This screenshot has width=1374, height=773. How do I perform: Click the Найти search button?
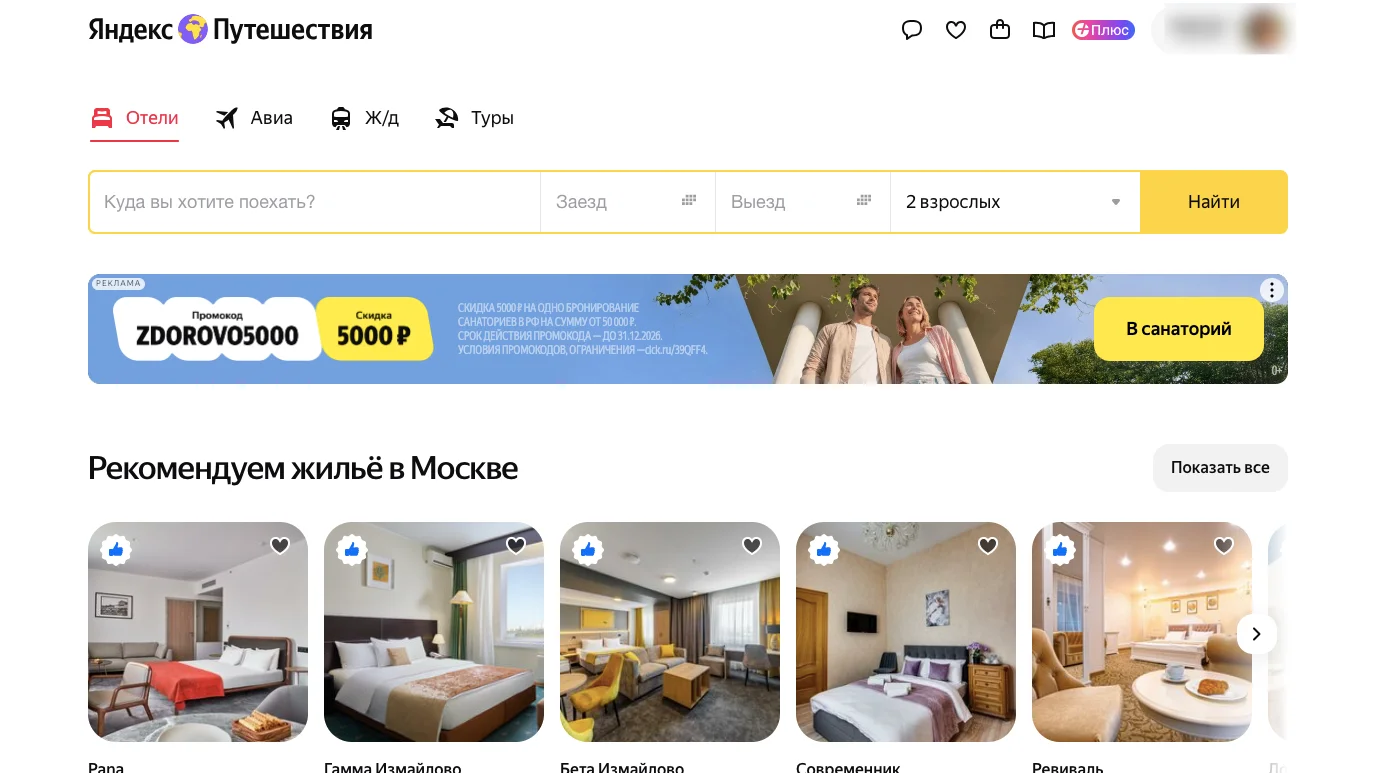1214,202
